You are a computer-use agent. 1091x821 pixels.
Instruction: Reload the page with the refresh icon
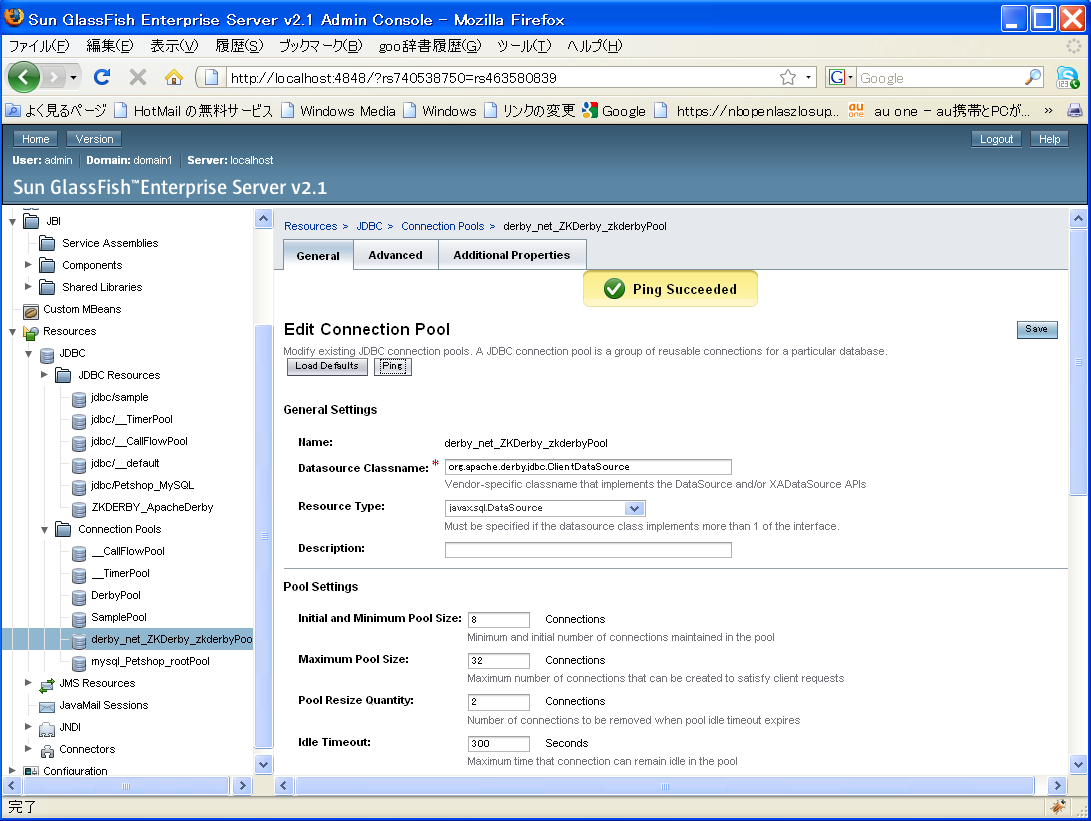point(102,77)
